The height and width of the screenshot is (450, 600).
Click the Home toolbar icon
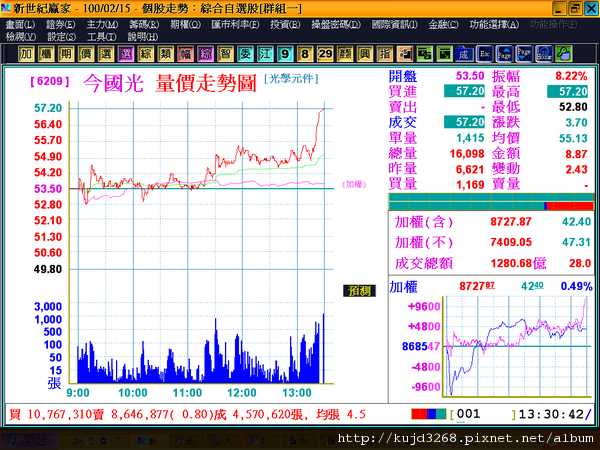(544, 54)
